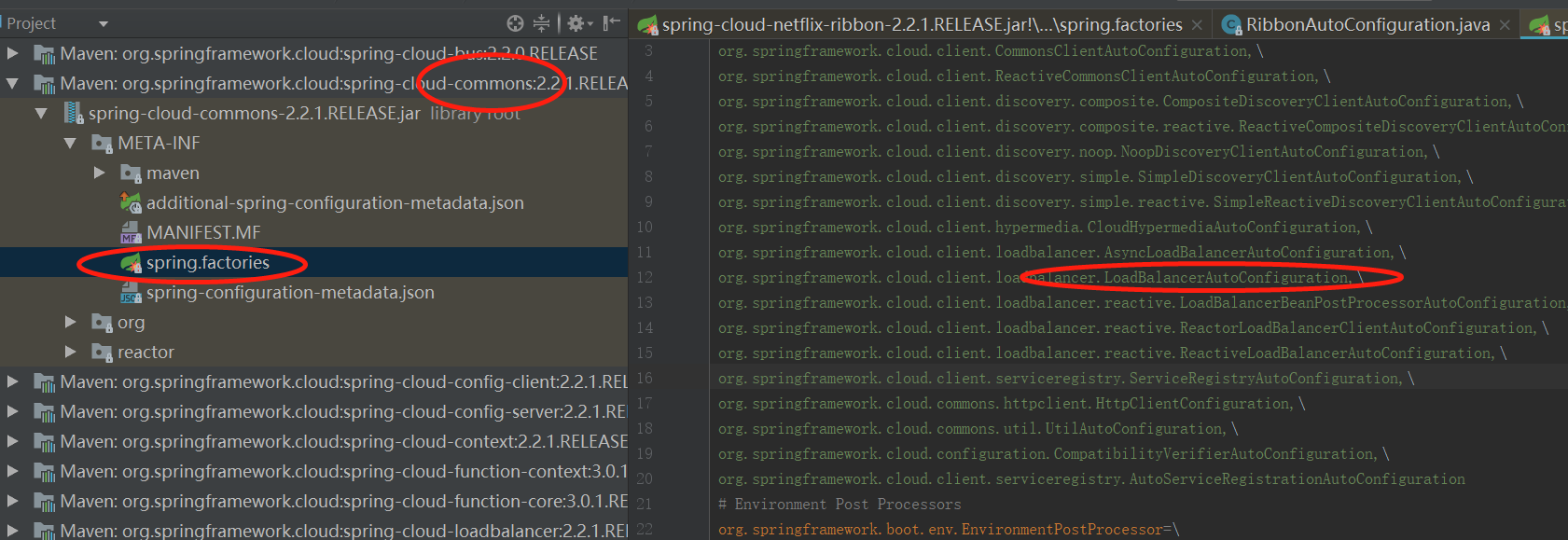Select the MANIFEST.MF file
Viewport: 1568px width, 540px height.
pos(203,232)
